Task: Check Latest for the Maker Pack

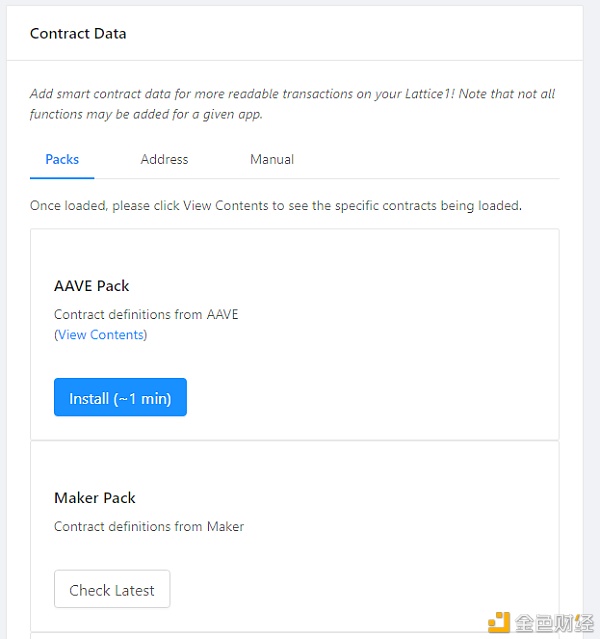Action: coord(112,589)
